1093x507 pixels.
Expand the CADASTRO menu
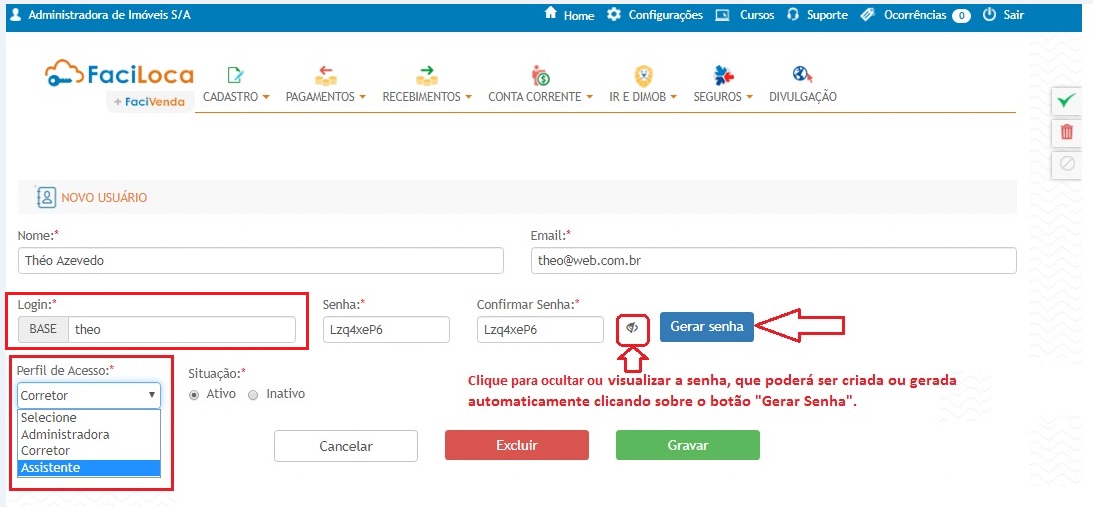point(236,97)
